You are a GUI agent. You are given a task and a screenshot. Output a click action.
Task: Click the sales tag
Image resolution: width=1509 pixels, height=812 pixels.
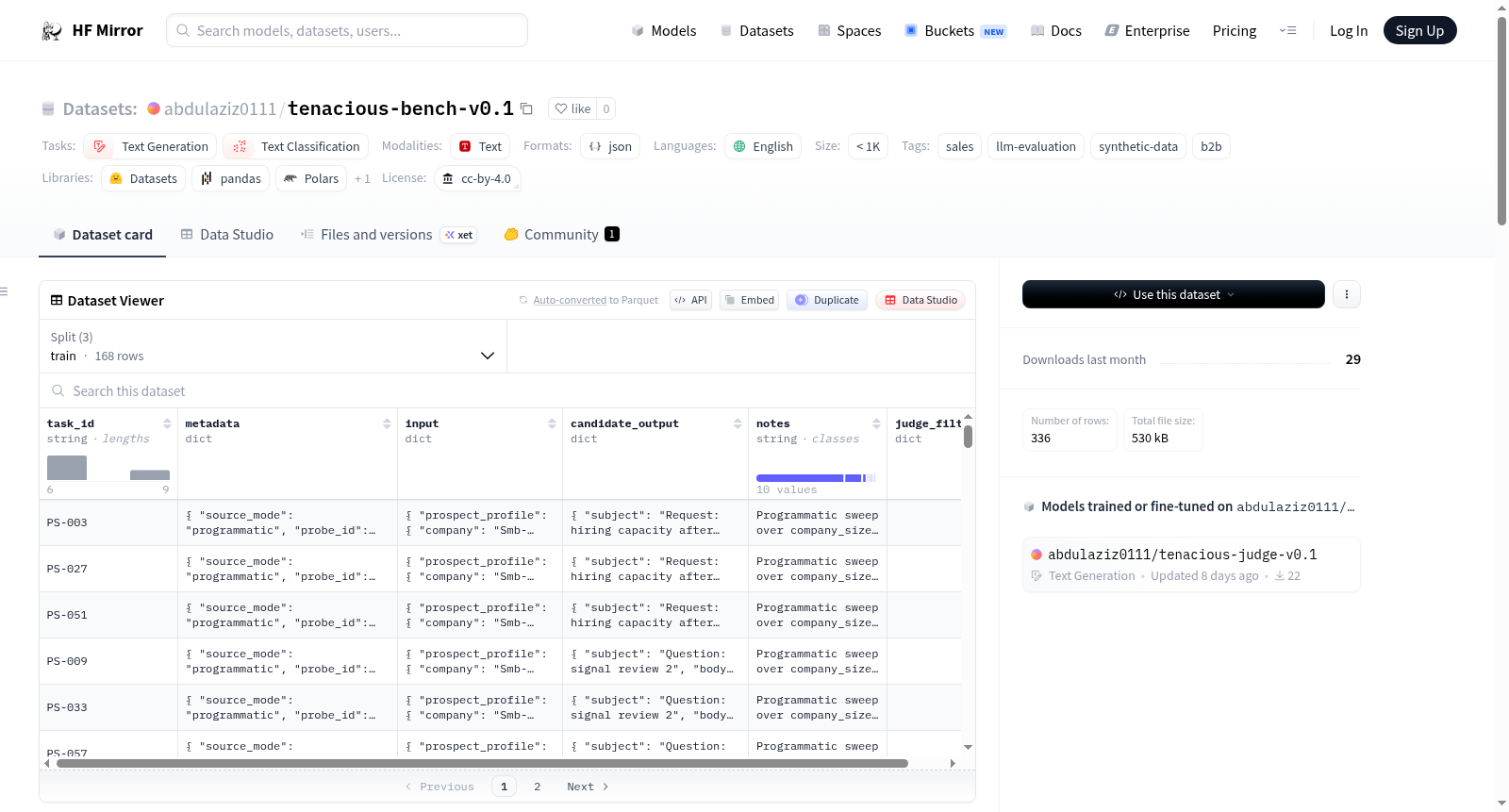(959, 146)
